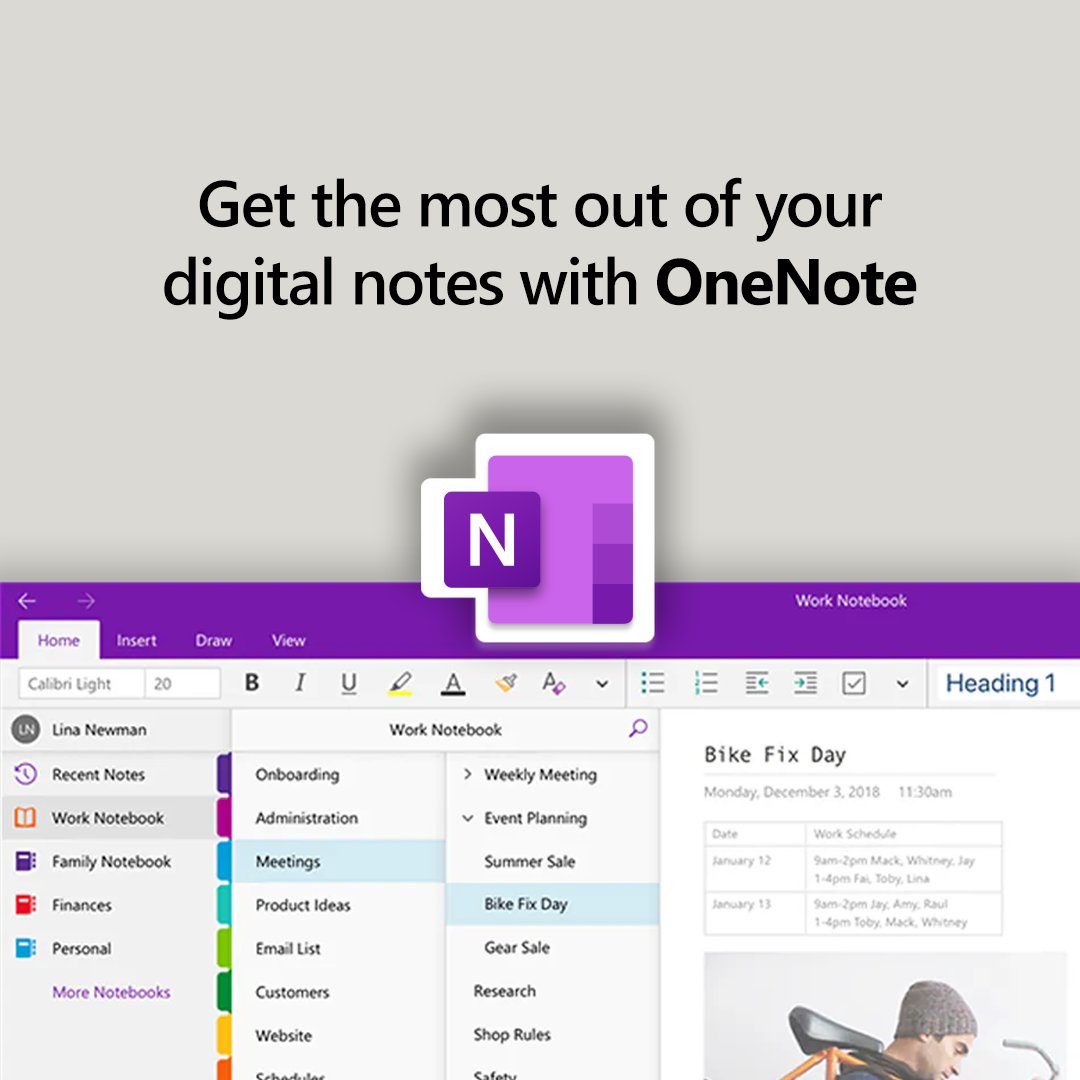Decrease the paragraph indent
The image size is (1080, 1080).
[757, 683]
